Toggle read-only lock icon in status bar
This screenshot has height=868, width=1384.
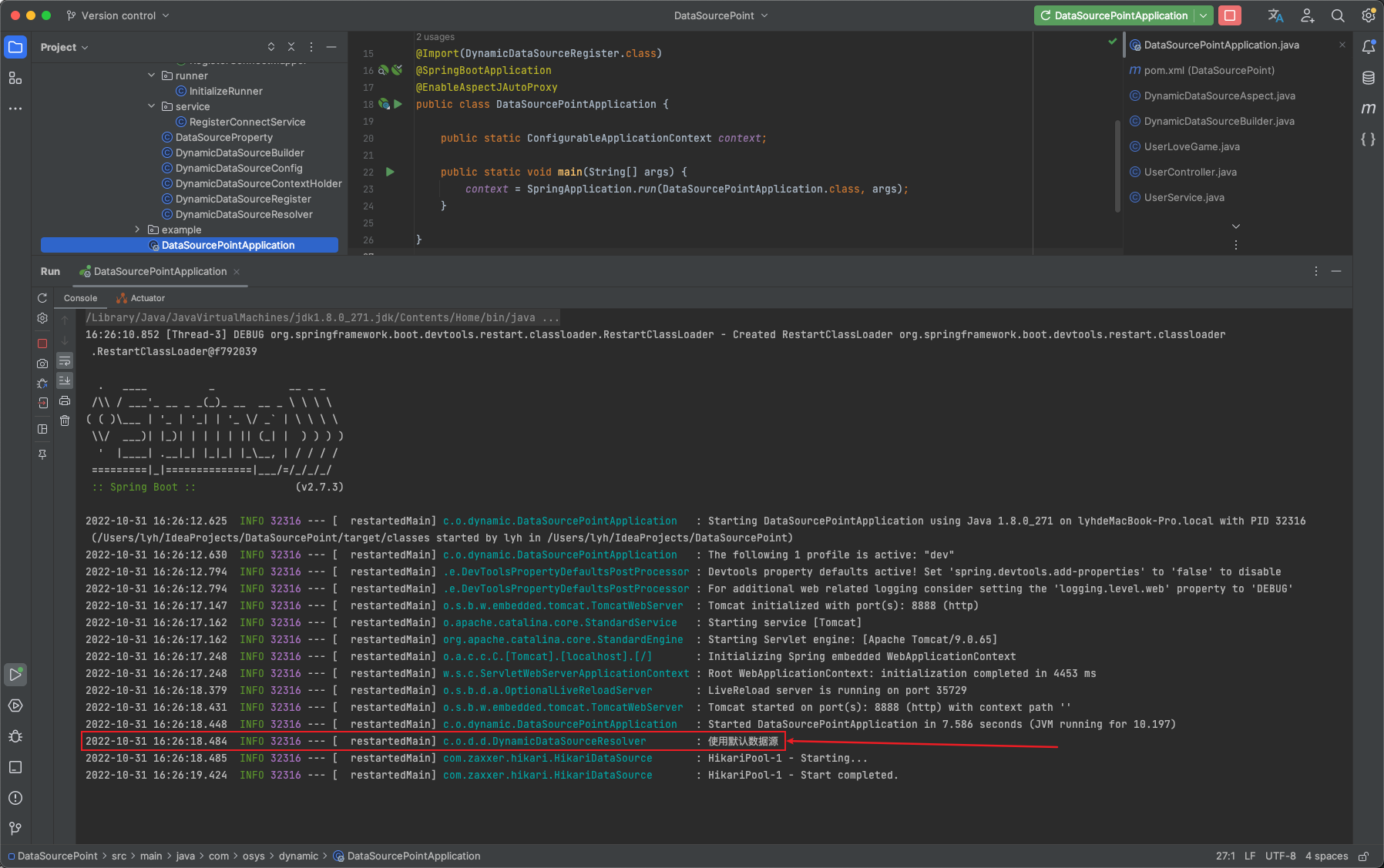(x=1363, y=856)
